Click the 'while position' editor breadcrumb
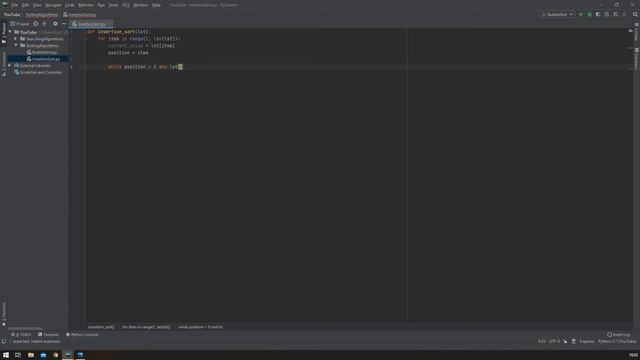 [200, 327]
